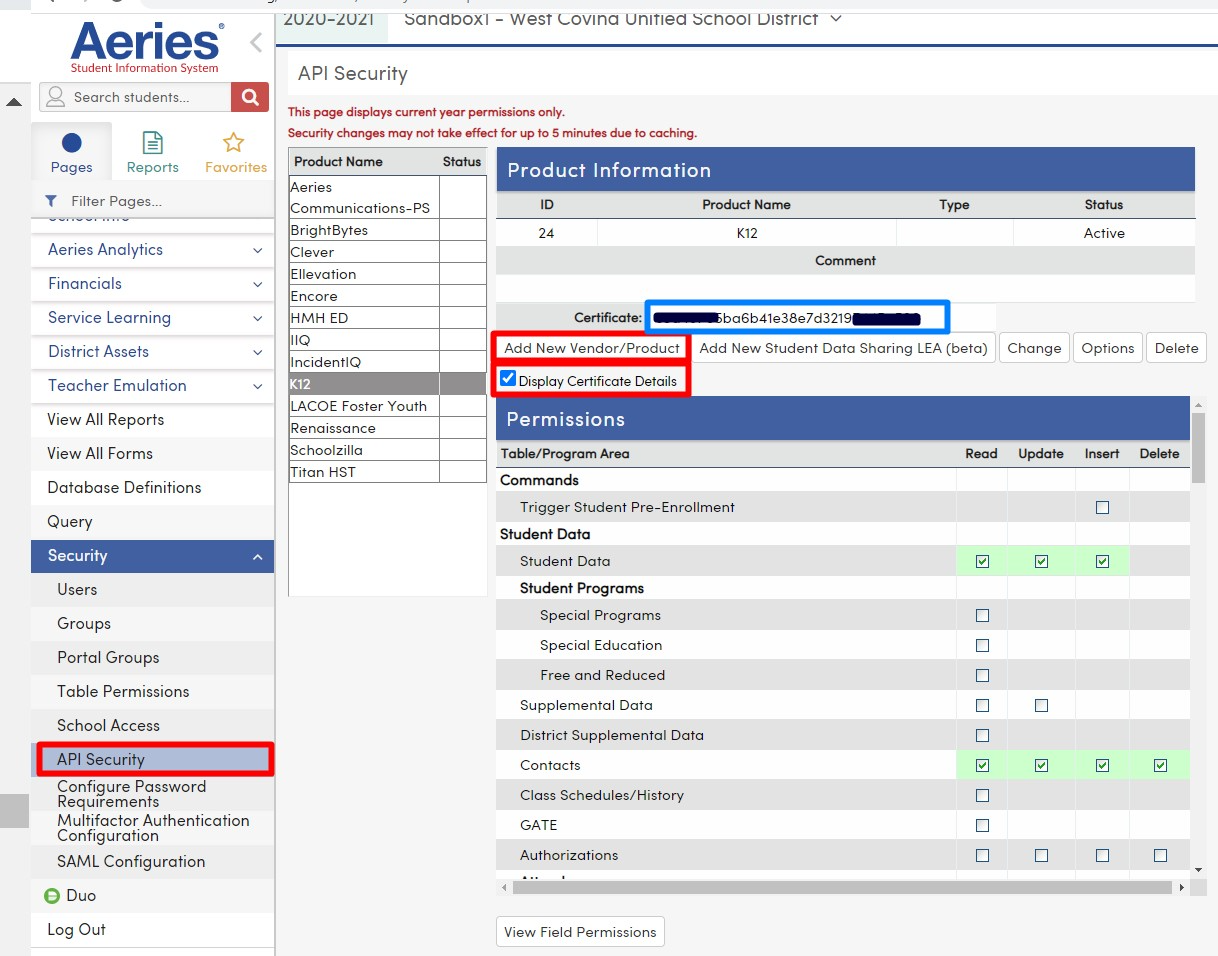Collapse sidebar with the left chevron
The image size is (1218, 956).
(x=256, y=42)
